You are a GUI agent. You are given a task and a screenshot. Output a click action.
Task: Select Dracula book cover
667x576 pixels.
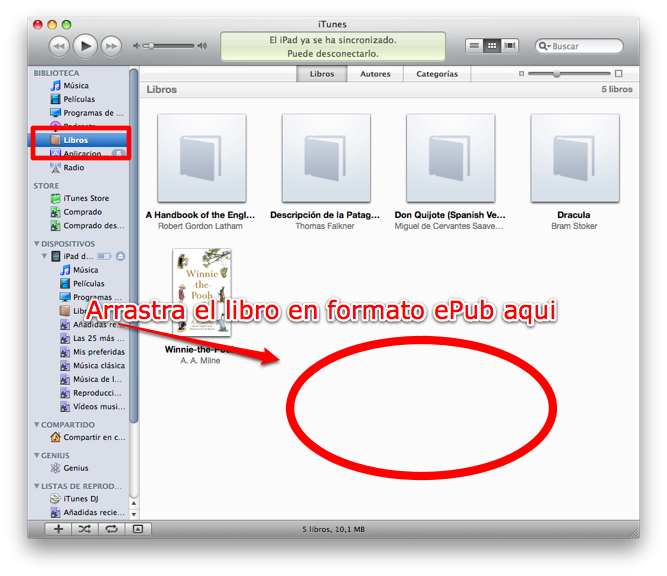[x=575, y=158]
